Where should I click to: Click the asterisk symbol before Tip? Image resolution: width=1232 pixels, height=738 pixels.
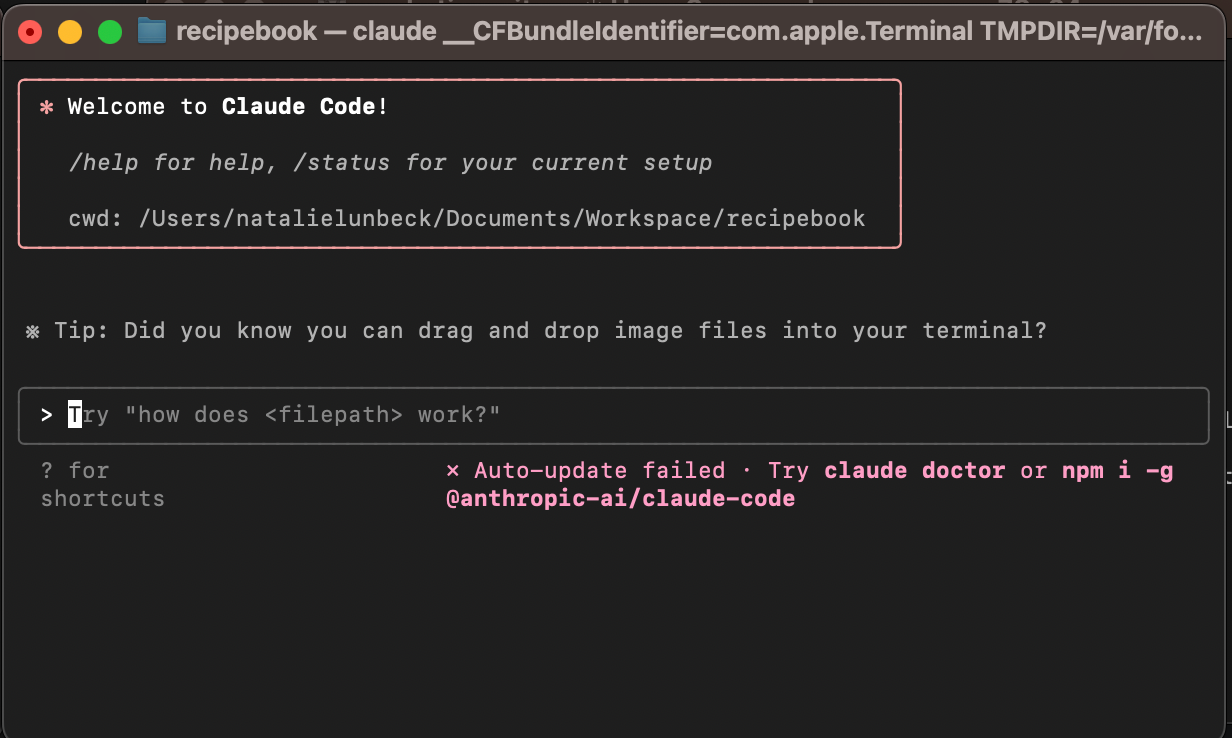tap(33, 331)
